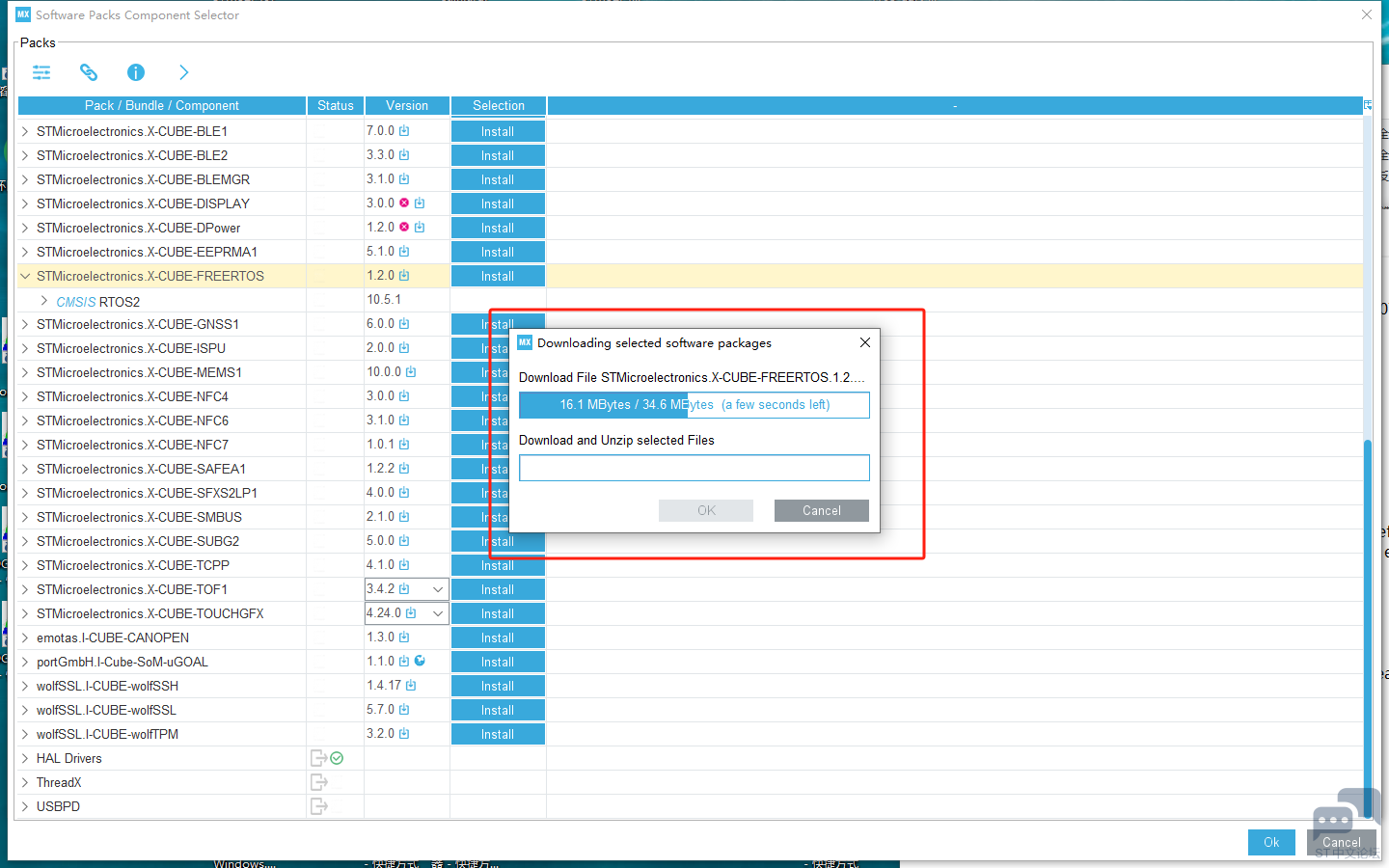Expand the CMSIS RTOS2 bundle
The width and height of the screenshot is (1389, 868).
44,301
